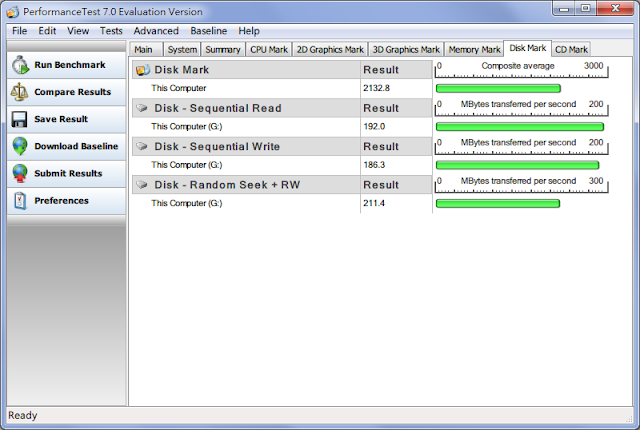
Task: Click the PerformanceTest title bar app icon
Action: pyautogui.click(x=13, y=12)
